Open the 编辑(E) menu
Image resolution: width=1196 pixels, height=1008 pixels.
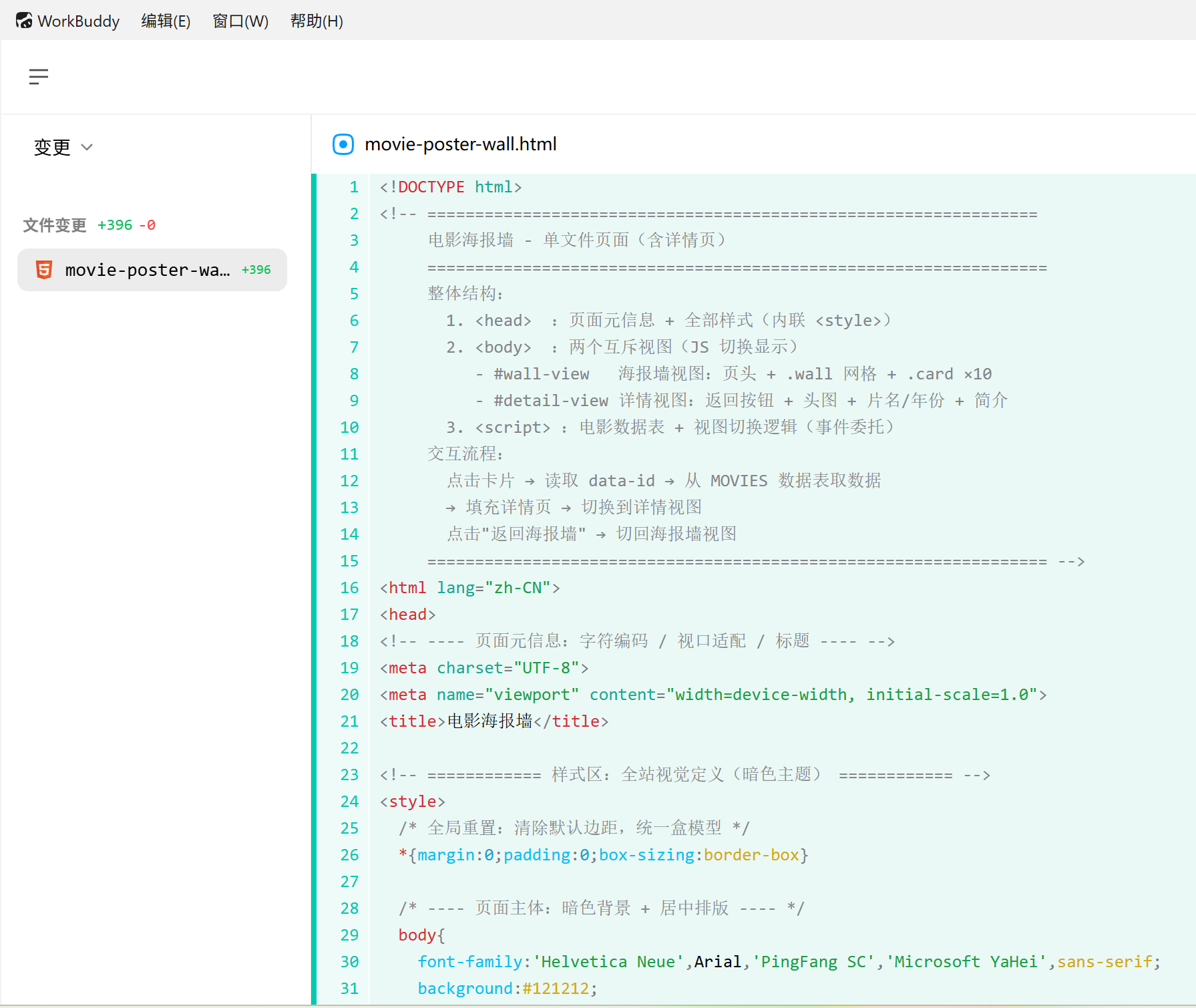[166, 21]
